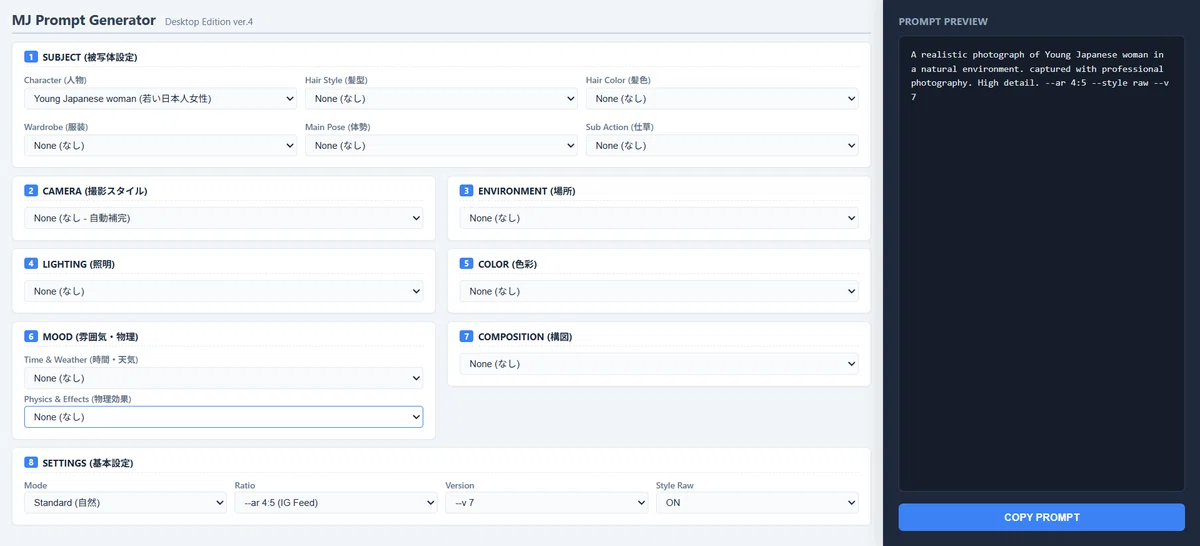
Task: Expand the COMPOSITION (構図) select box
Action: [x=659, y=364]
